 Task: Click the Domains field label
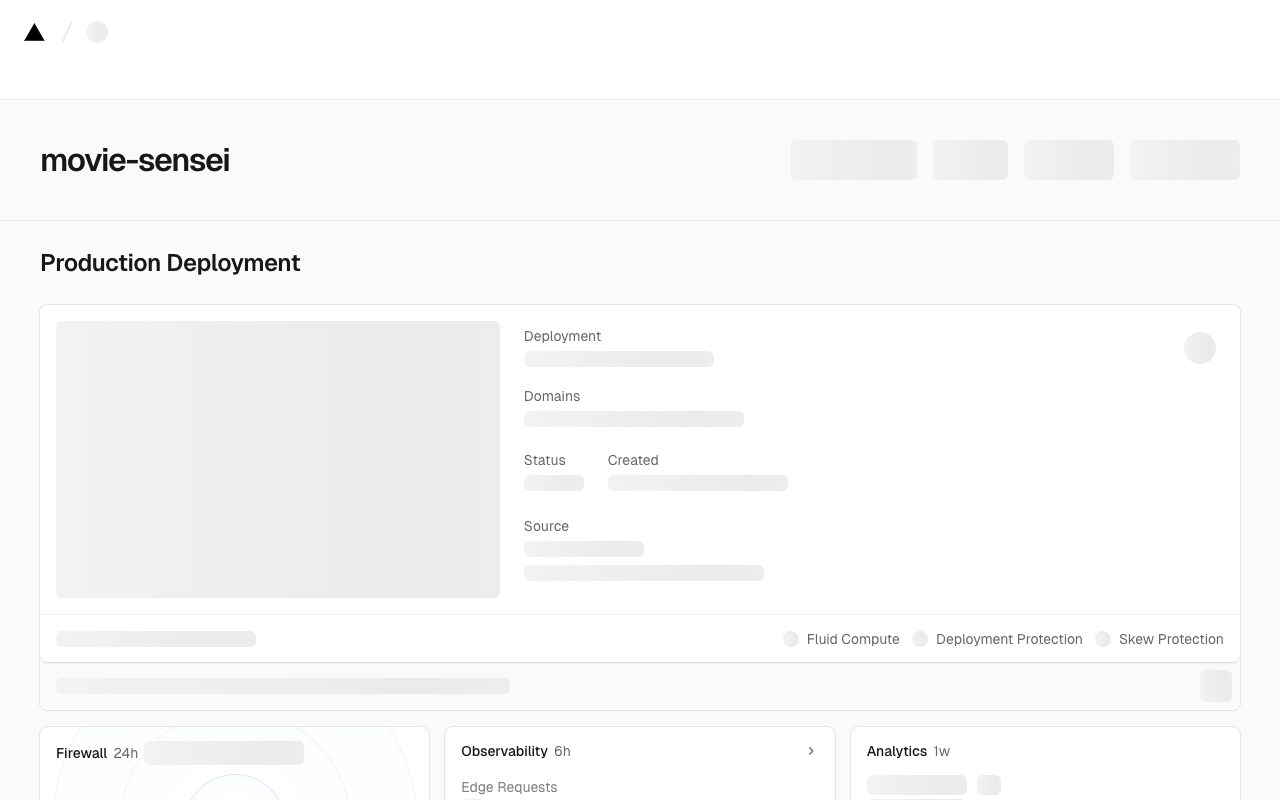coord(552,396)
